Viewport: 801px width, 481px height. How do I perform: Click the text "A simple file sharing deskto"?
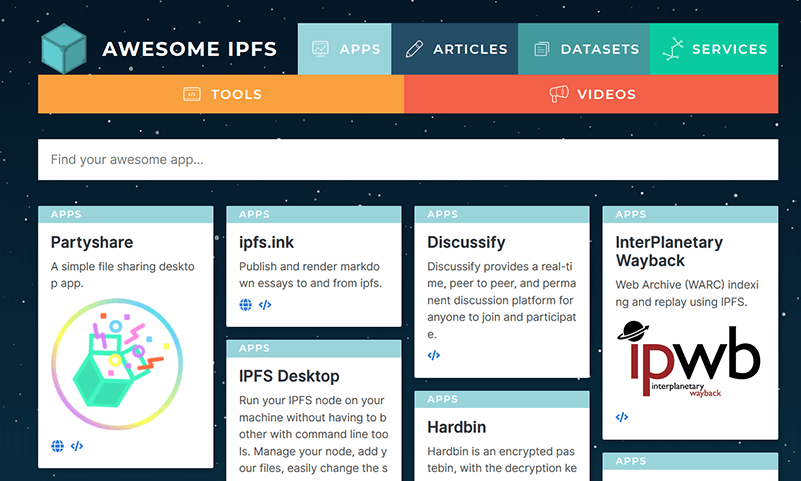[123, 267]
